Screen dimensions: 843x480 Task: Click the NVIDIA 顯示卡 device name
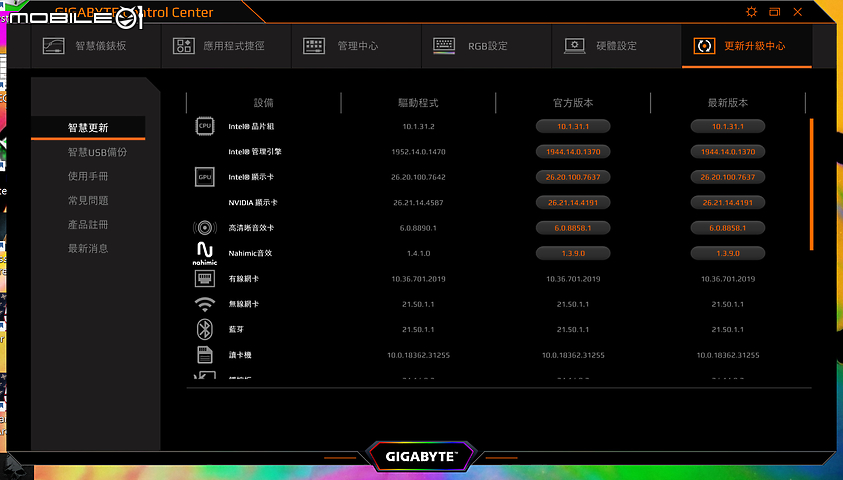point(253,203)
